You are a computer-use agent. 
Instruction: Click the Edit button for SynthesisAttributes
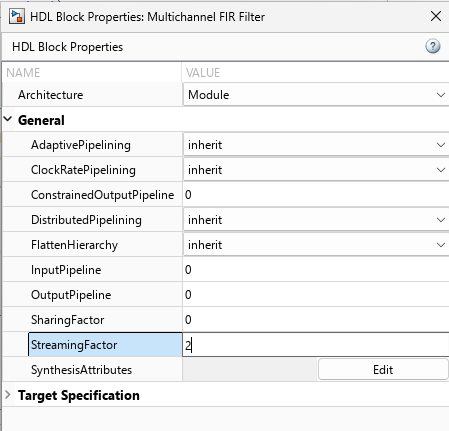click(x=383, y=369)
